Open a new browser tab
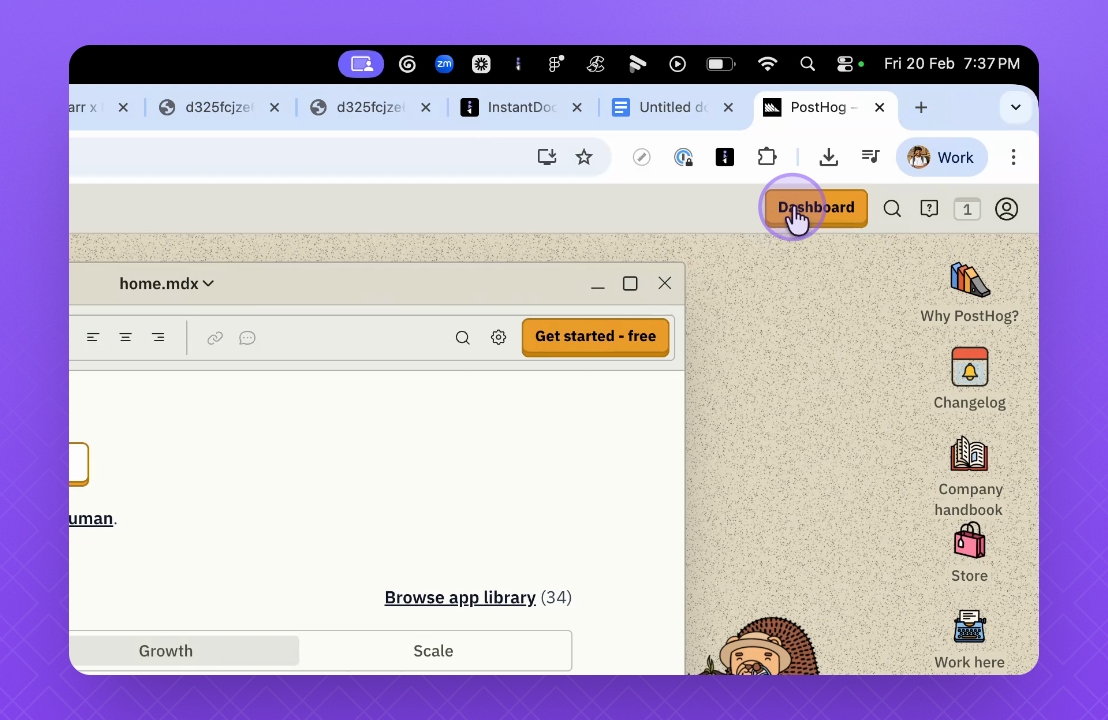This screenshot has width=1108, height=720. (921, 107)
